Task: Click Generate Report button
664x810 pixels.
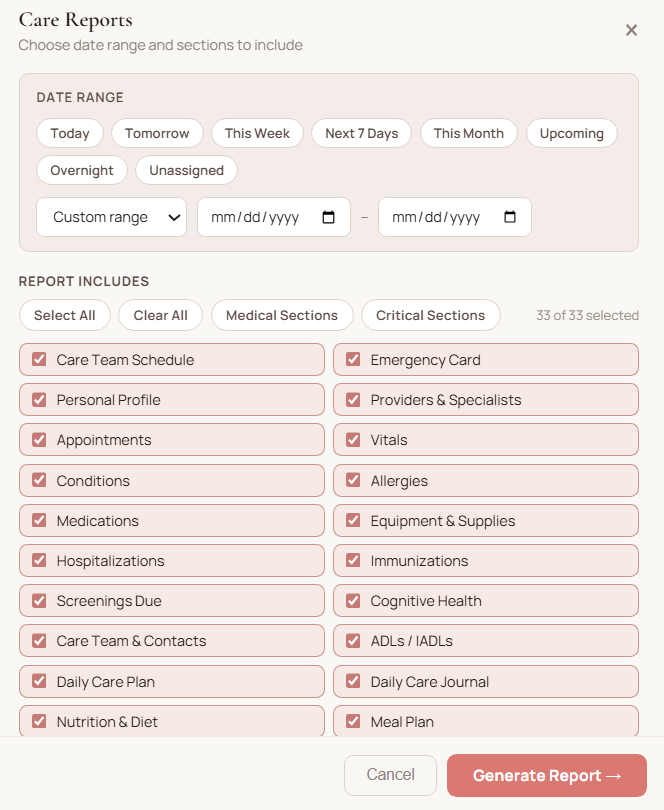Action: coord(547,775)
